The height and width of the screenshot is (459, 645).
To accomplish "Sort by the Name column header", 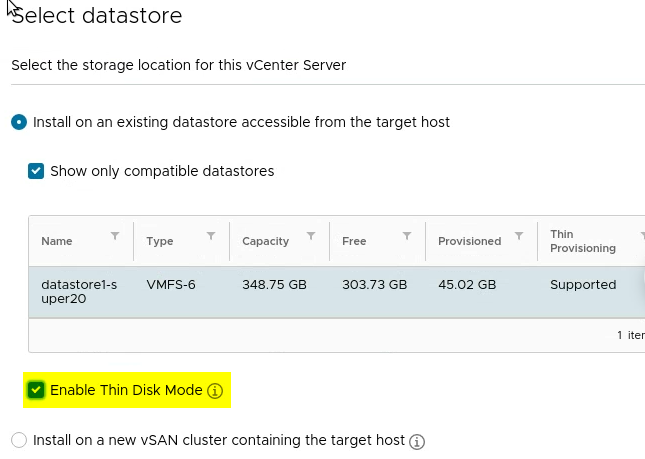I will tap(57, 241).
